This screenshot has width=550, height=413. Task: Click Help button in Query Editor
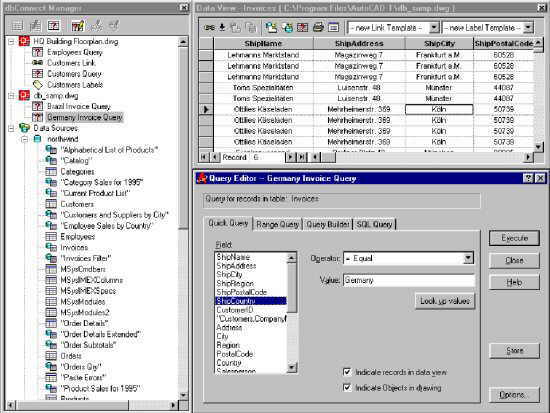pos(514,282)
